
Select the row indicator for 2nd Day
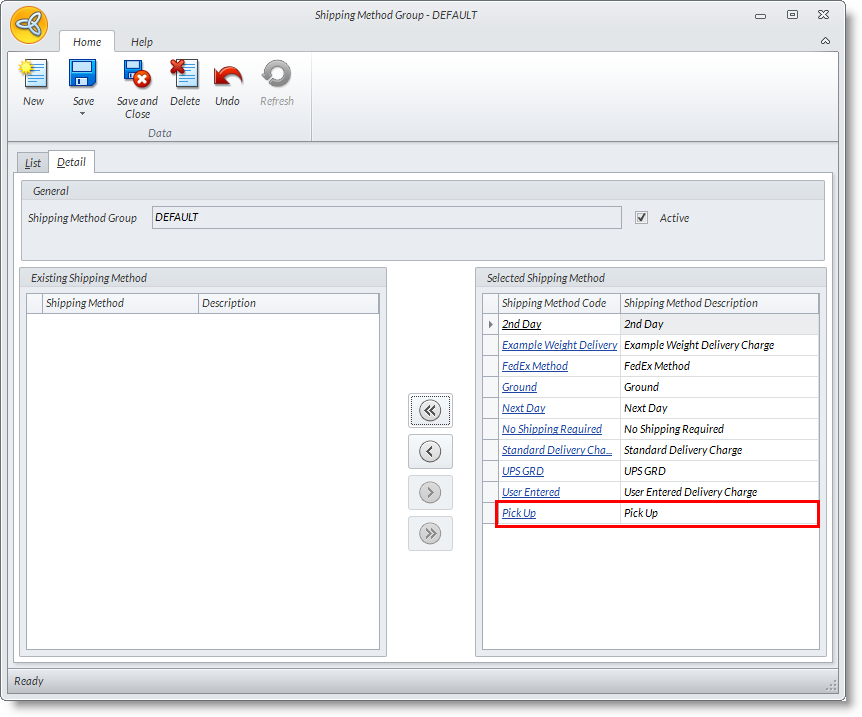(490, 324)
